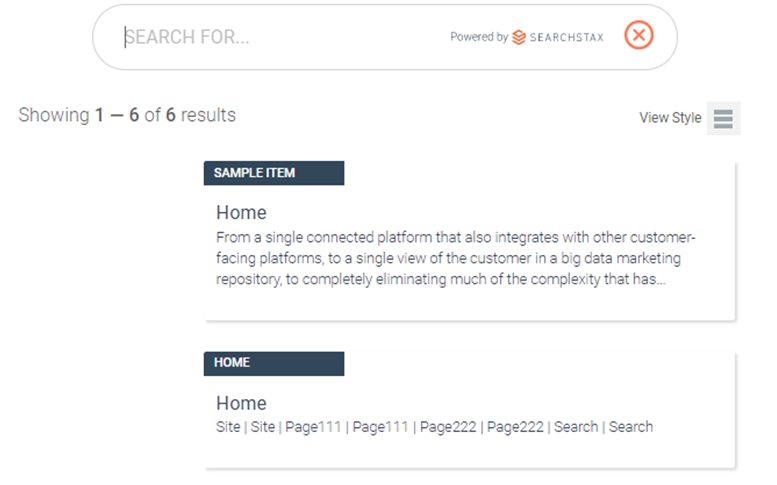Screen dimensions: 777x485
Task: Click last "Search" word in second result
Action: [x=631, y=427]
